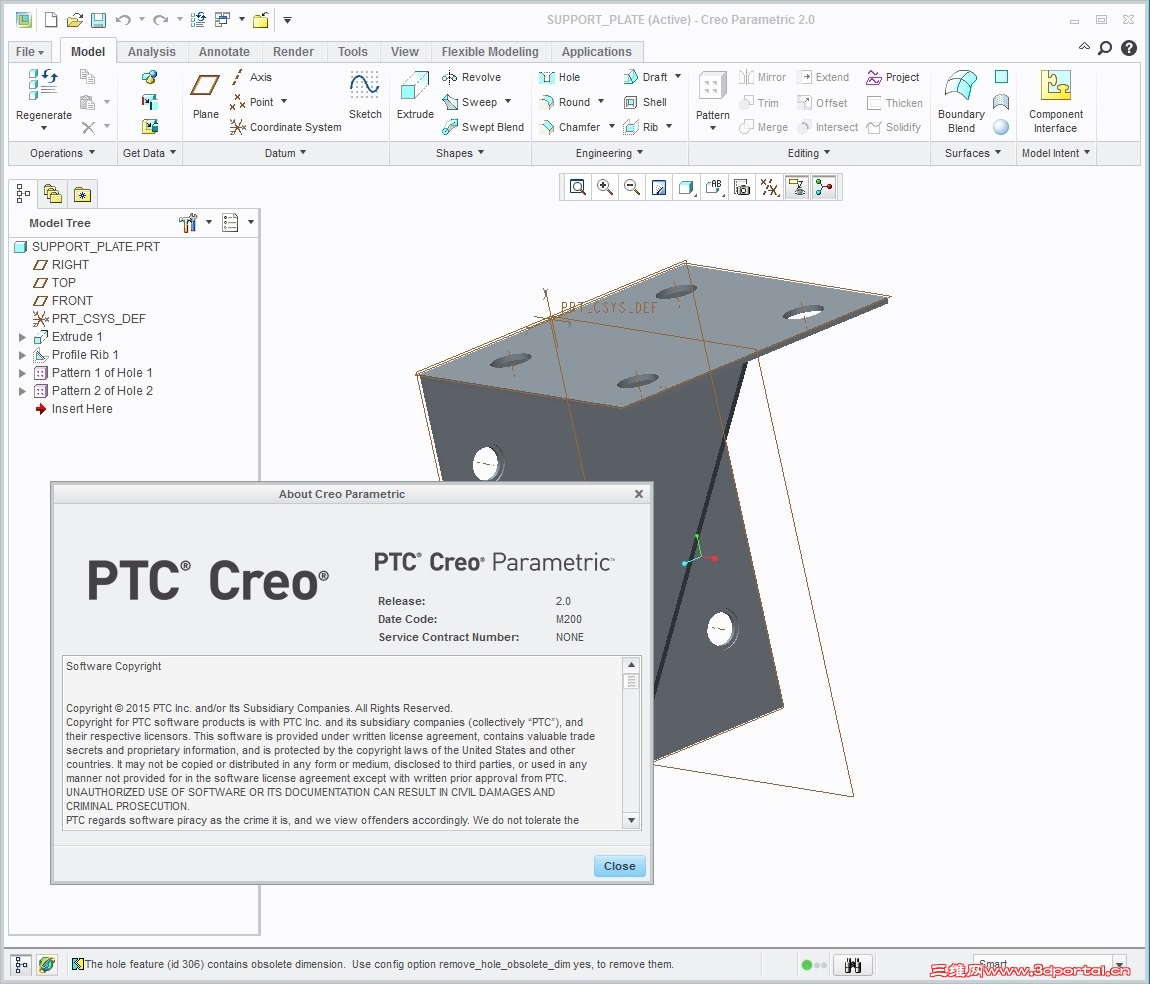
Task: Switch to the Analysis tab
Action: pos(151,52)
